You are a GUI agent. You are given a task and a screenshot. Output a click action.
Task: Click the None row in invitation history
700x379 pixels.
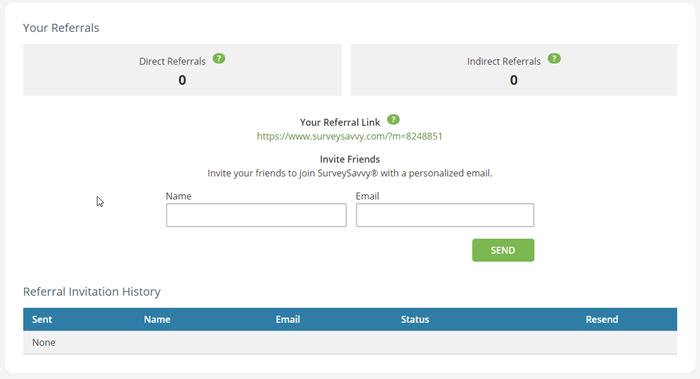click(350, 342)
